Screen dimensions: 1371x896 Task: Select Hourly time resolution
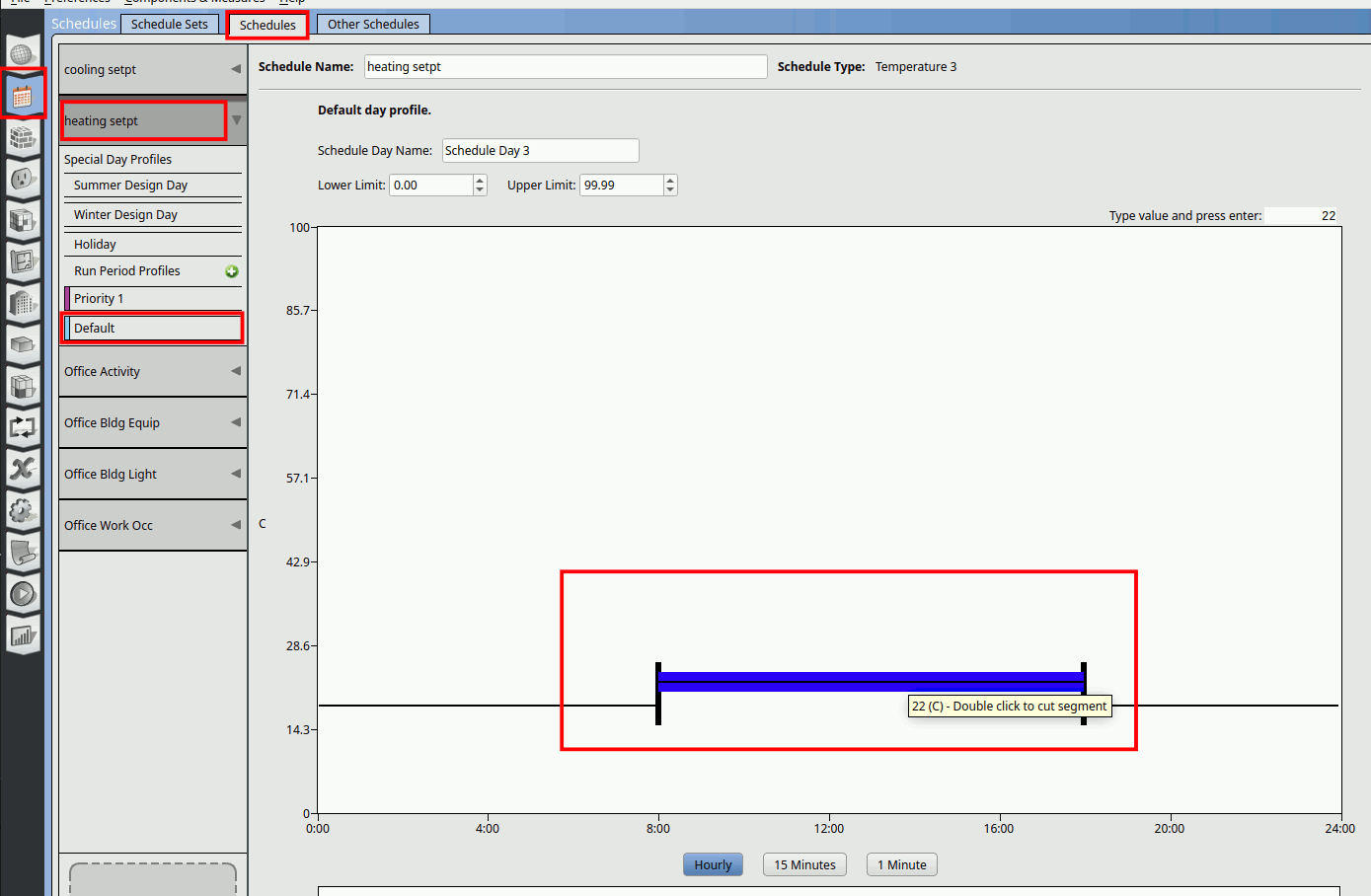click(713, 864)
